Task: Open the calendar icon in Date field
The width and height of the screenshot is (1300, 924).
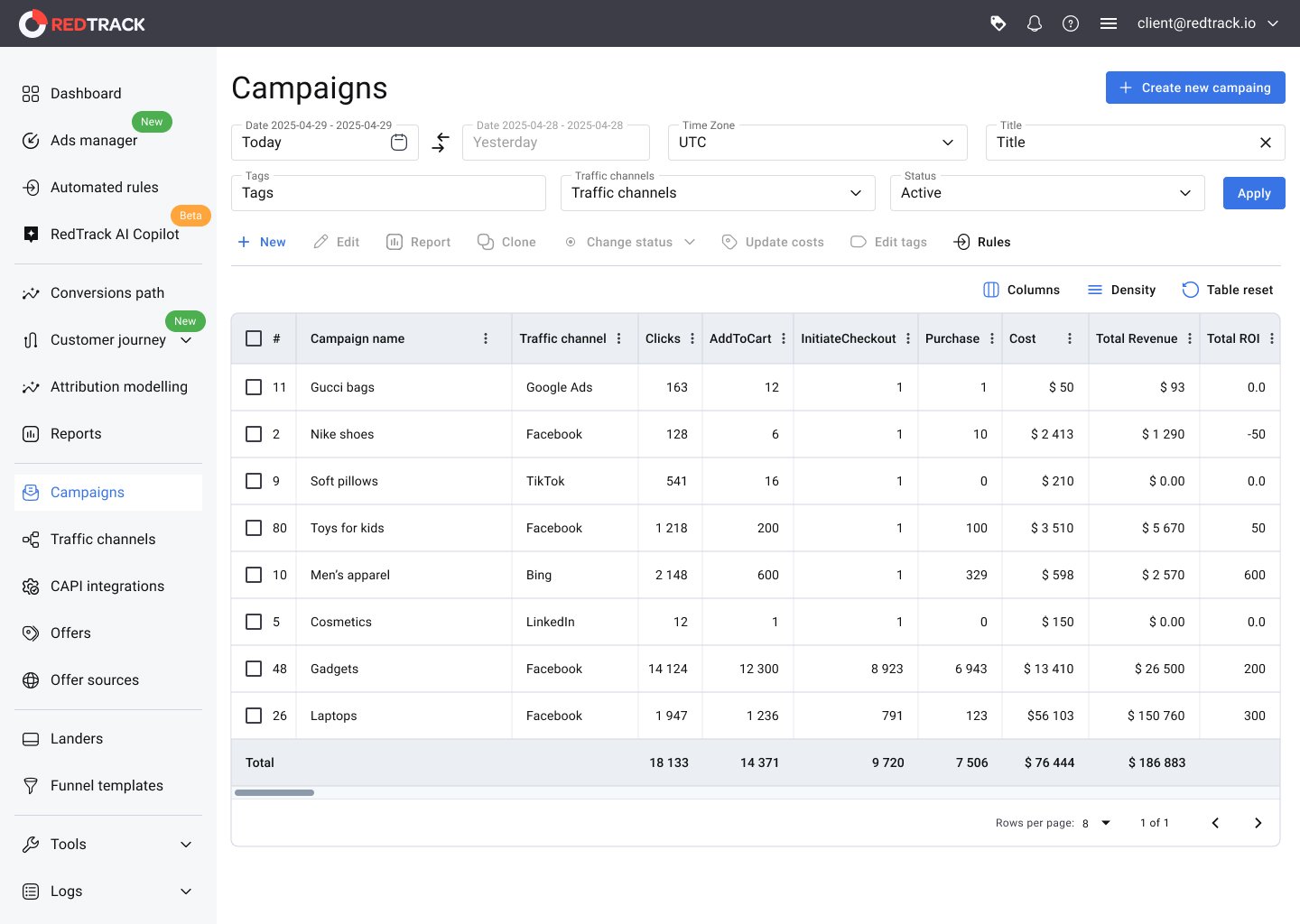Action: pos(399,143)
